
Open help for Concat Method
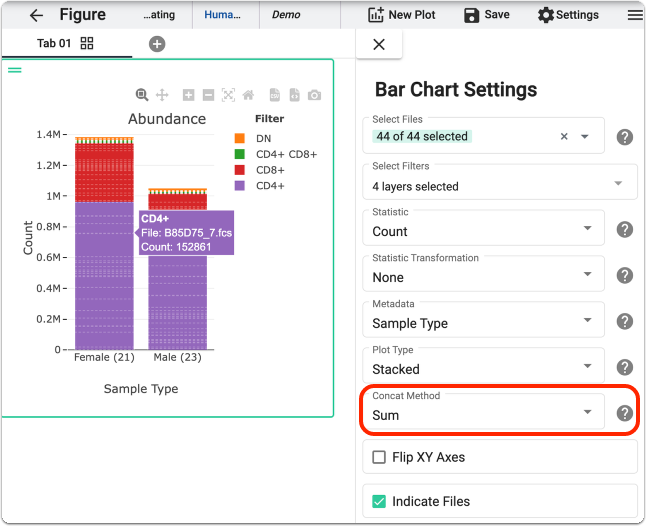point(625,413)
